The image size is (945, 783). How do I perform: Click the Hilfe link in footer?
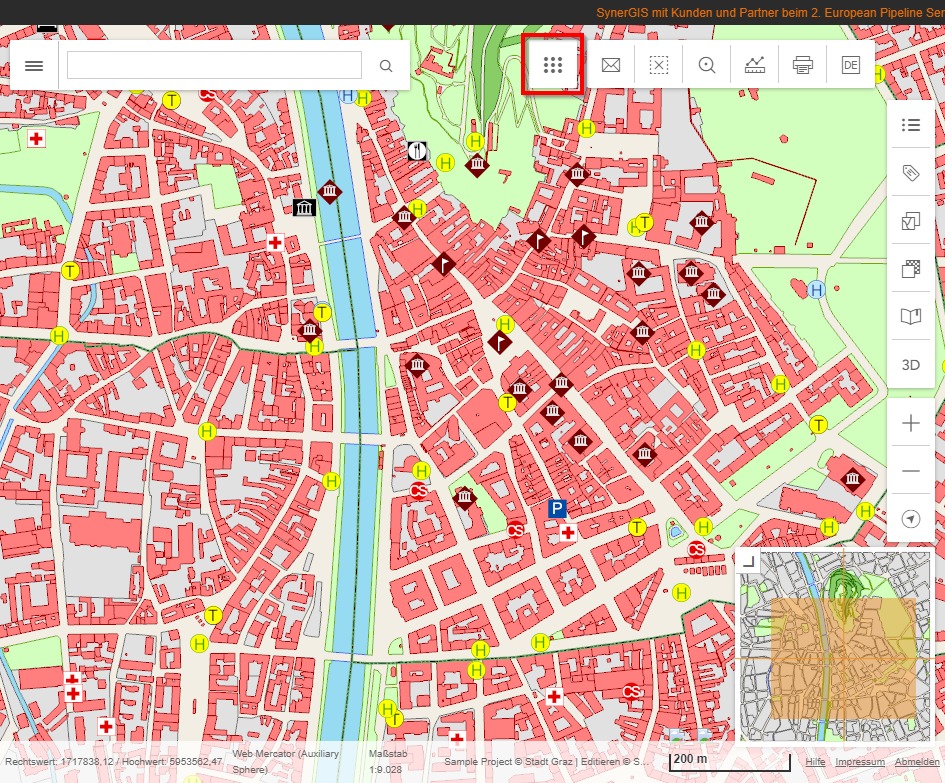coord(815,762)
